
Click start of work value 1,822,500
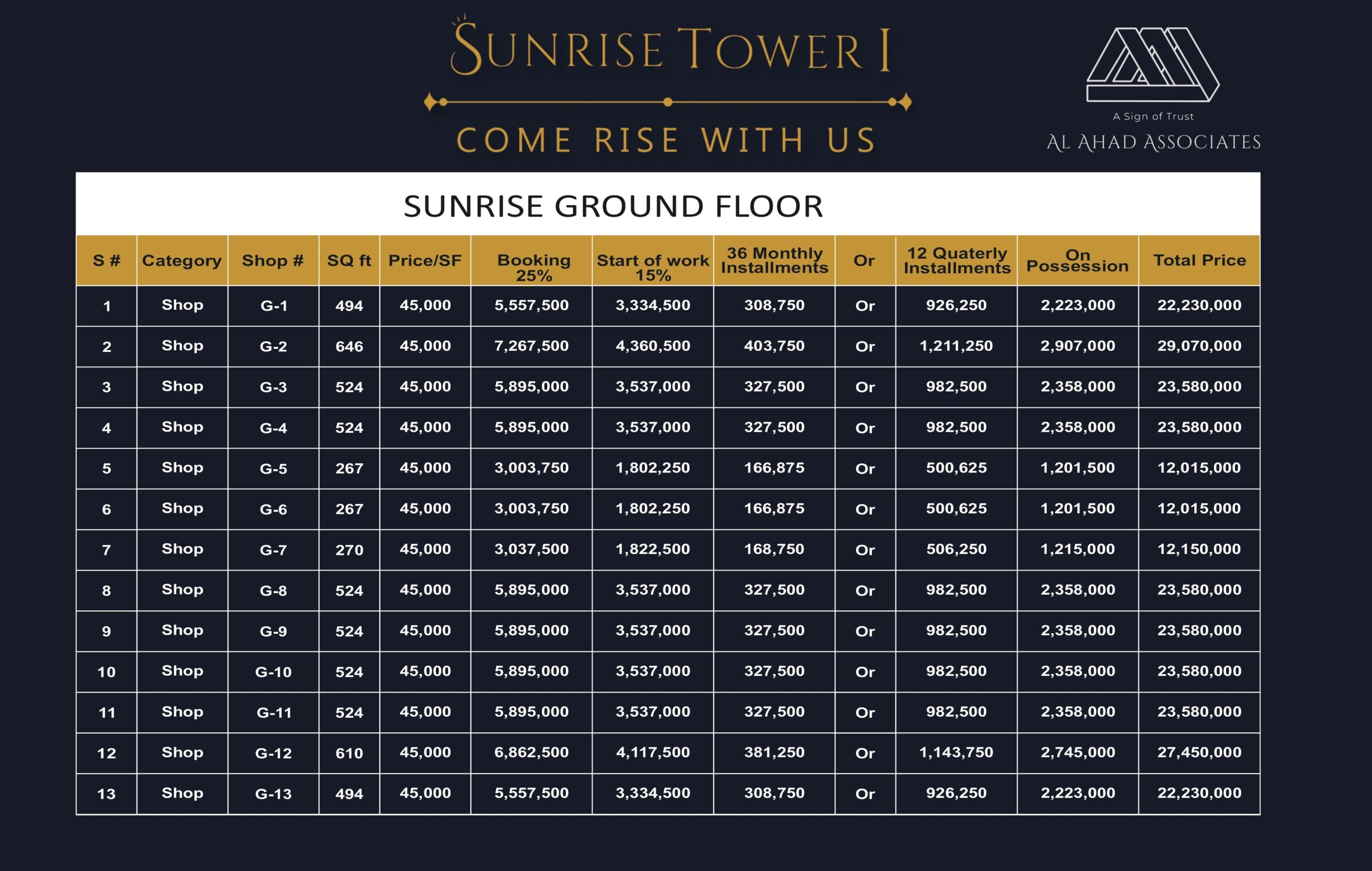click(x=653, y=549)
